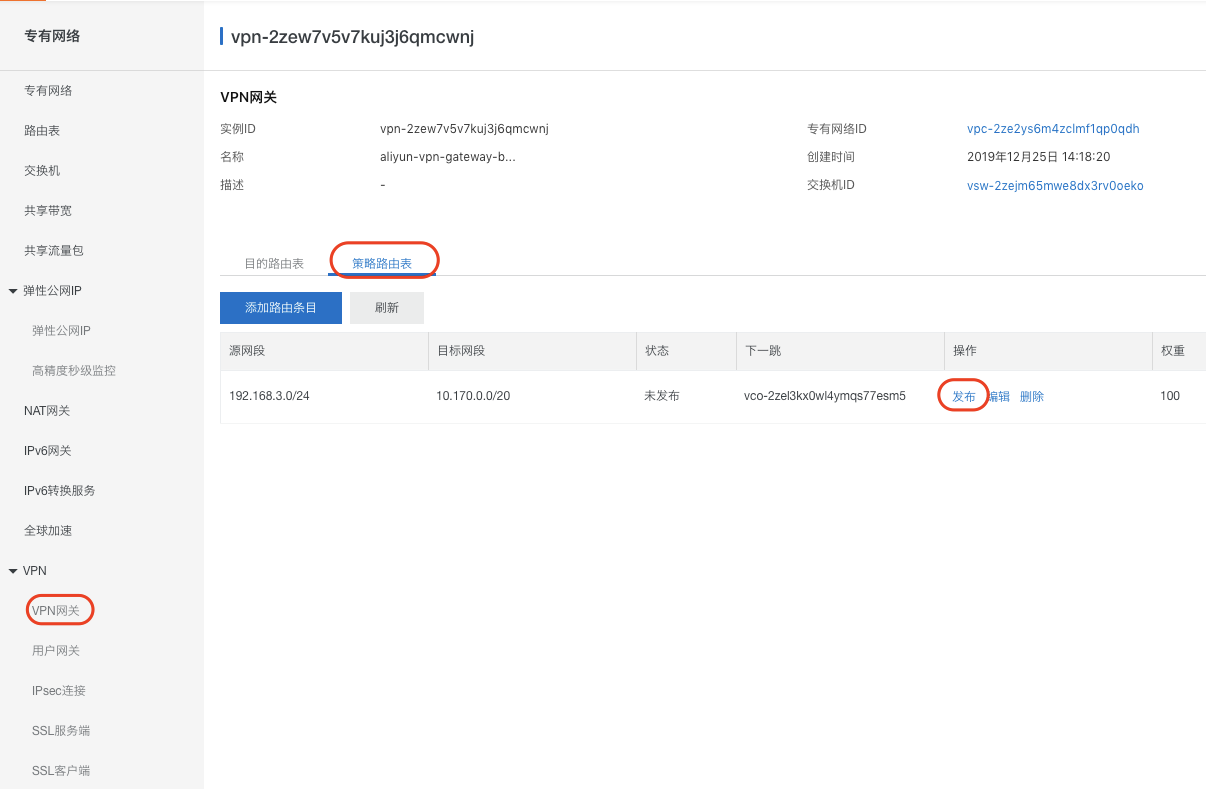Click the 专有网络 sidebar title

coord(52,36)
